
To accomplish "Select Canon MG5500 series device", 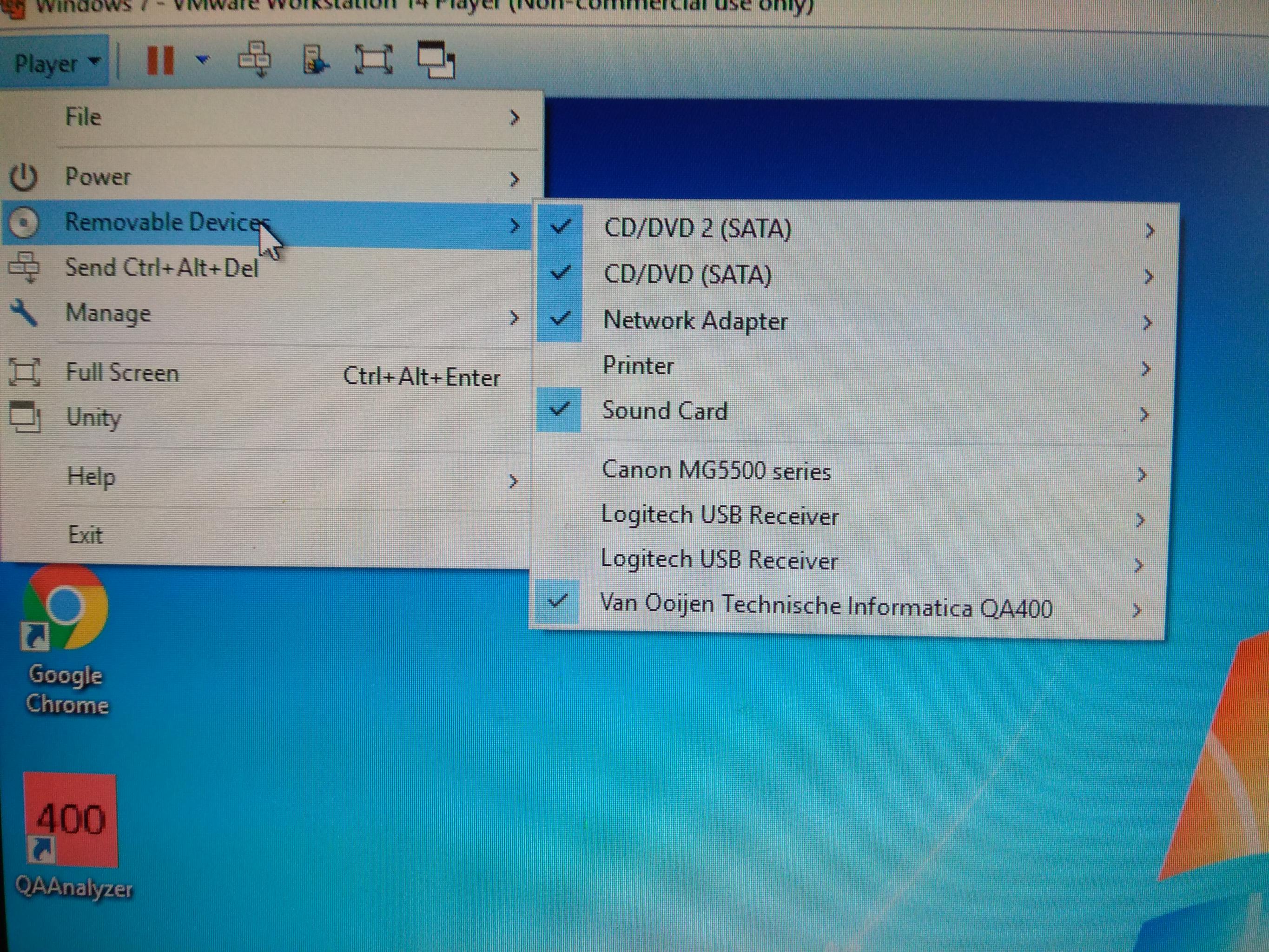I will pyautogui.click(x=852, y=472).
